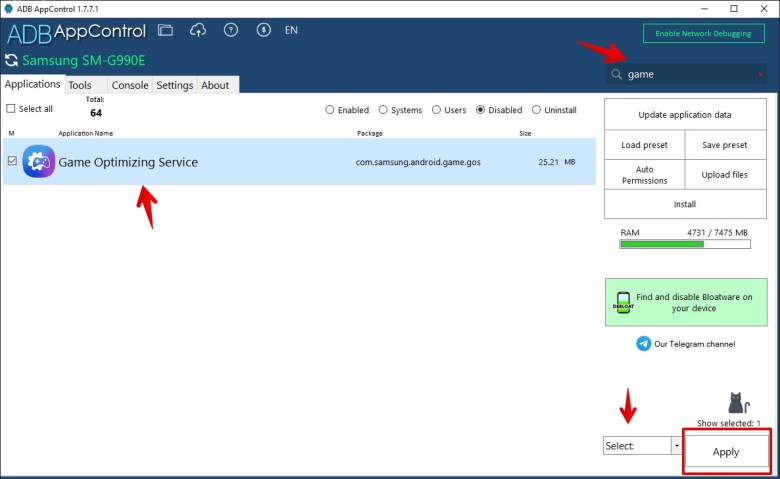780x479 pixels.
Task: Switch to the Settings tab
Action: click(175, 85)
